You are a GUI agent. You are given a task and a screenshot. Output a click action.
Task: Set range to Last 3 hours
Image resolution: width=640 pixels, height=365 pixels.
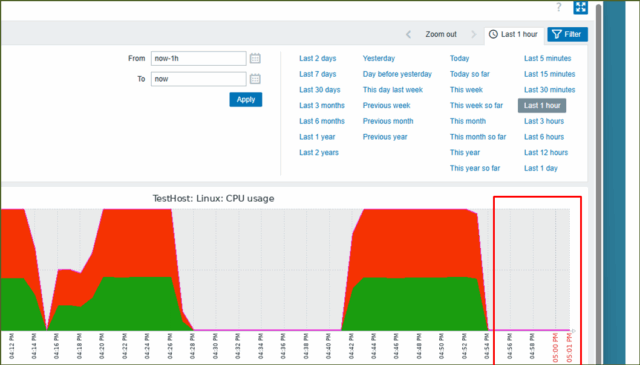point(544,121)
